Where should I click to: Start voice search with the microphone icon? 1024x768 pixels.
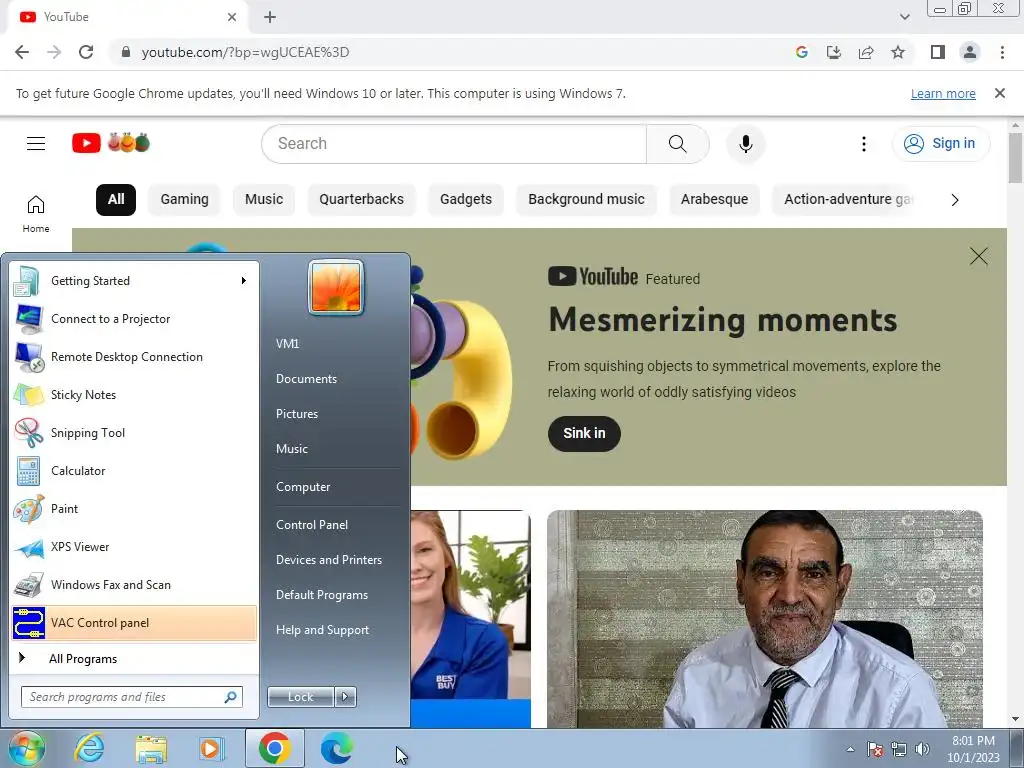745,144
